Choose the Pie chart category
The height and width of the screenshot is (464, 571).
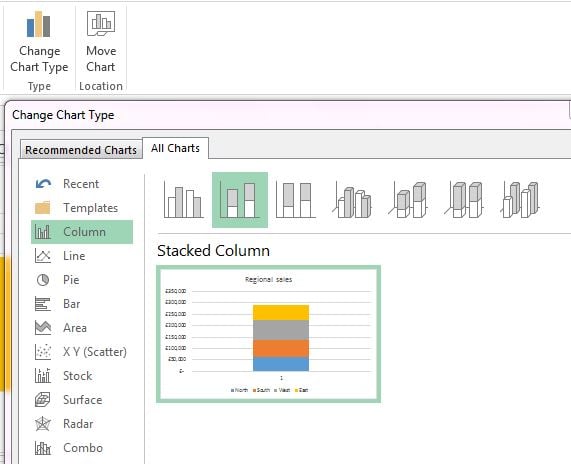tap(82, 280)
